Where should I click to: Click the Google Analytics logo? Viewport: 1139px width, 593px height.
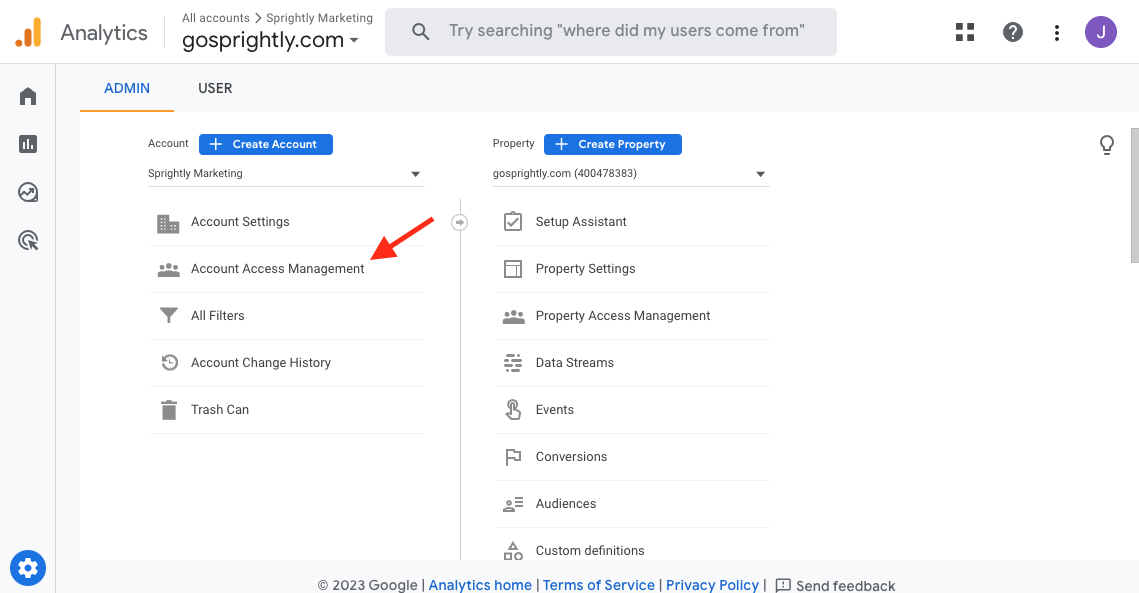click(28, 33)
